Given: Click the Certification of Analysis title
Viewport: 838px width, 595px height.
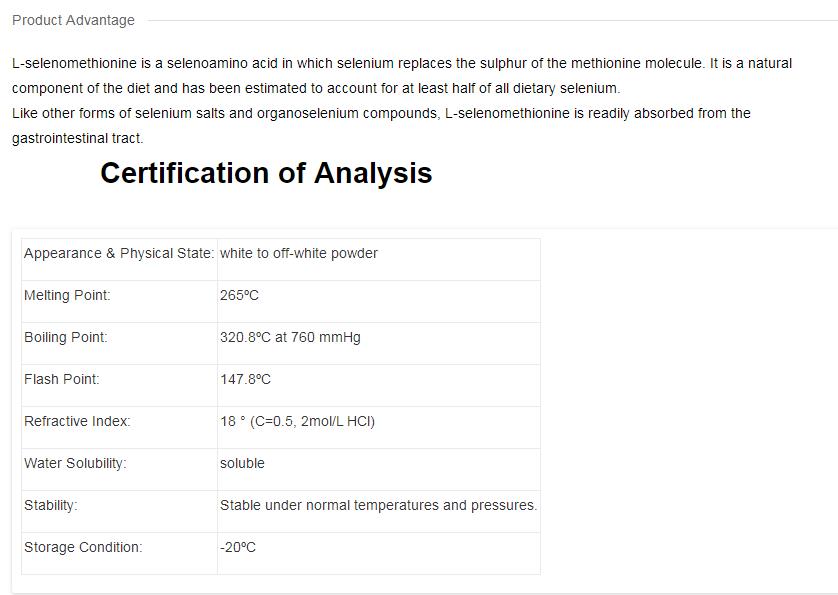Looking at the screenshot, I should click(266, 173).
